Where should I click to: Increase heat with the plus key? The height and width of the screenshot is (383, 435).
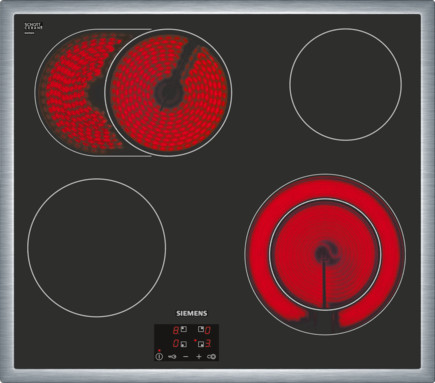click(x=199, y=357)
